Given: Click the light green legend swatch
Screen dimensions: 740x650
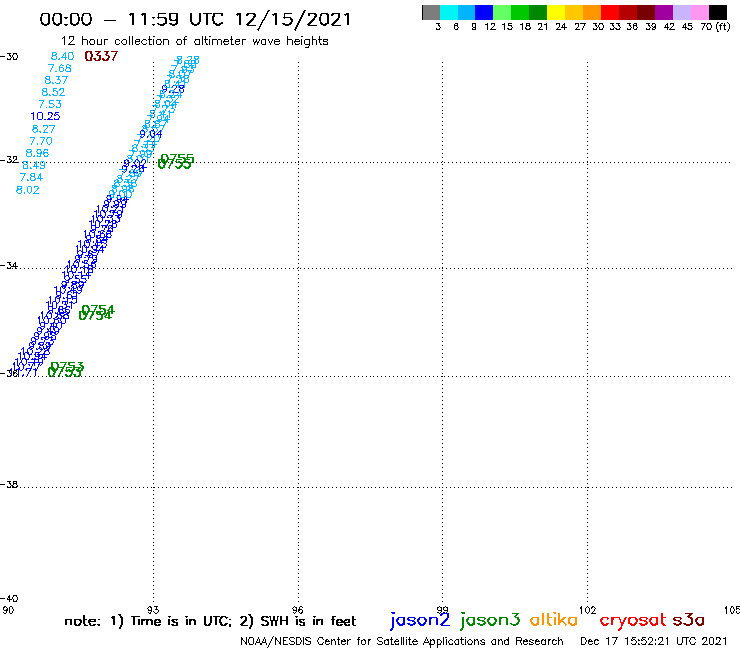Looking at the screenshot, I should pyautogui.click(x=502, y=12).
